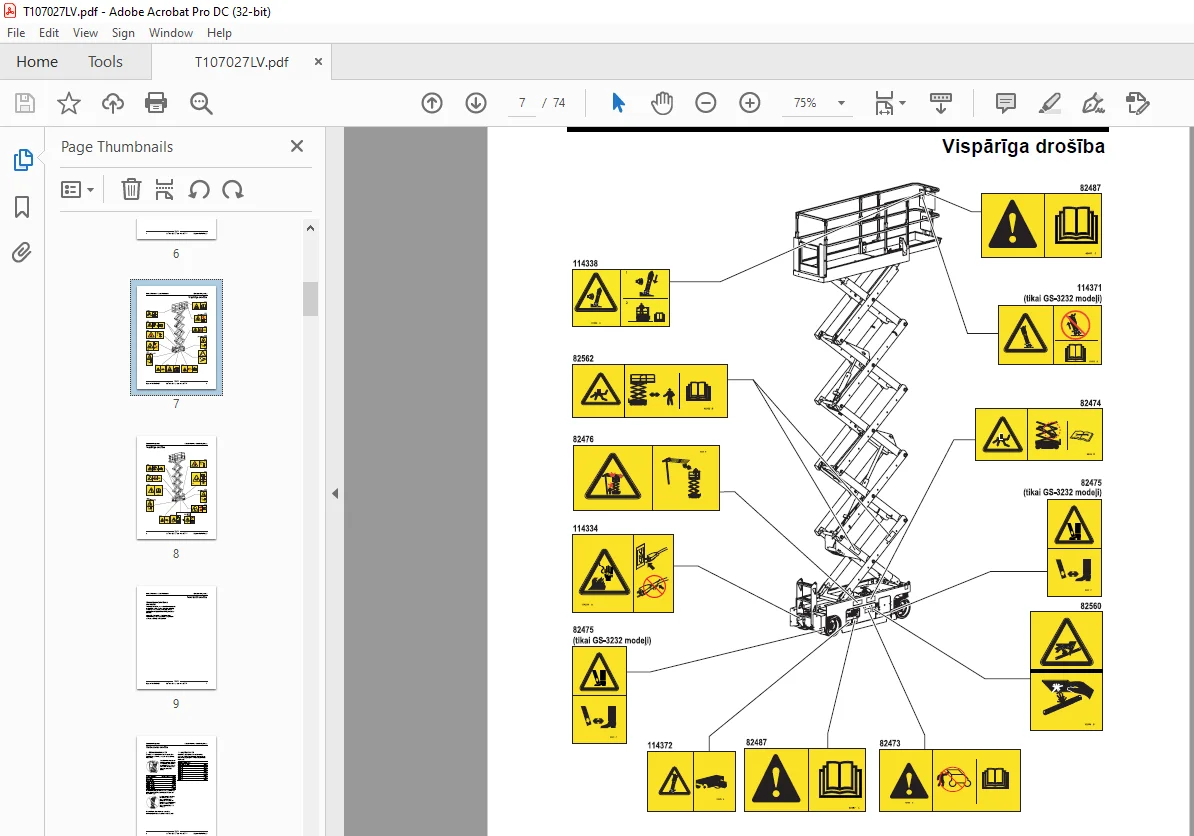Go to the Home view

click(37, 62)
